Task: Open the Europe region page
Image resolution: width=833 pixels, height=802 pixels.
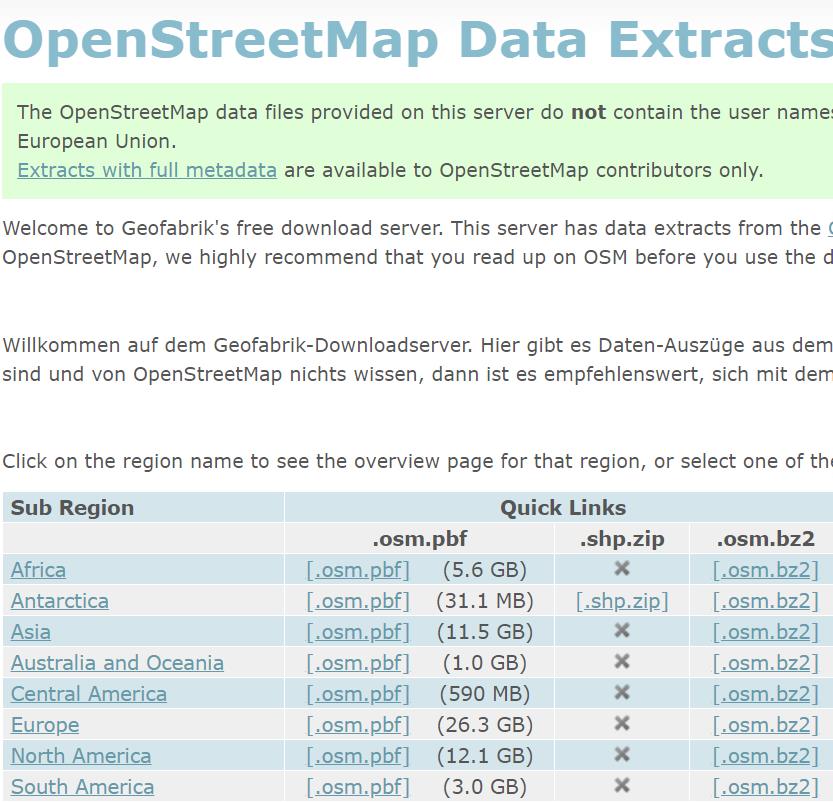Action: pyautogui.click(x=45, y=725)
